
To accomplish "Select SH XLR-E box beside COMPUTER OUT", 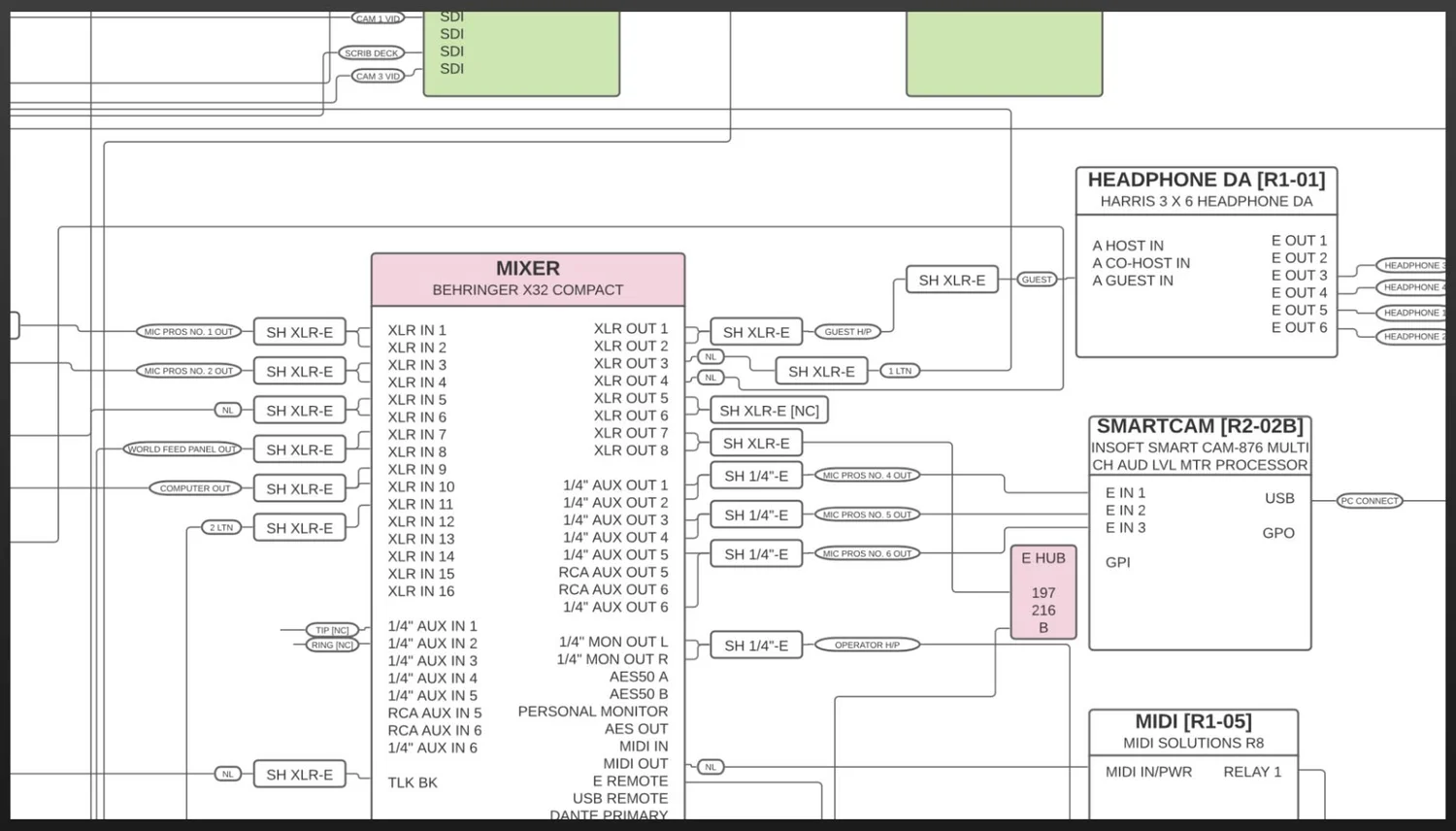I will coord(299,489).
